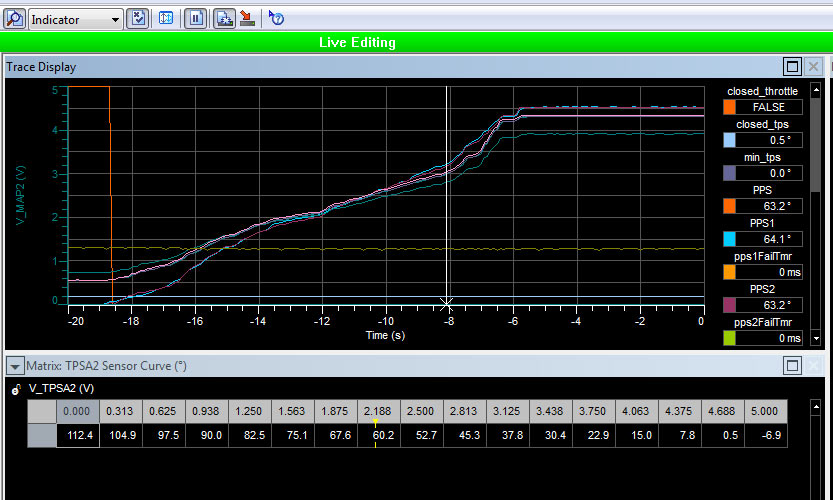The height and width of the screenshot is (500, 833).
Task: Click the Trace Display panel title
Action: [41, 67]
